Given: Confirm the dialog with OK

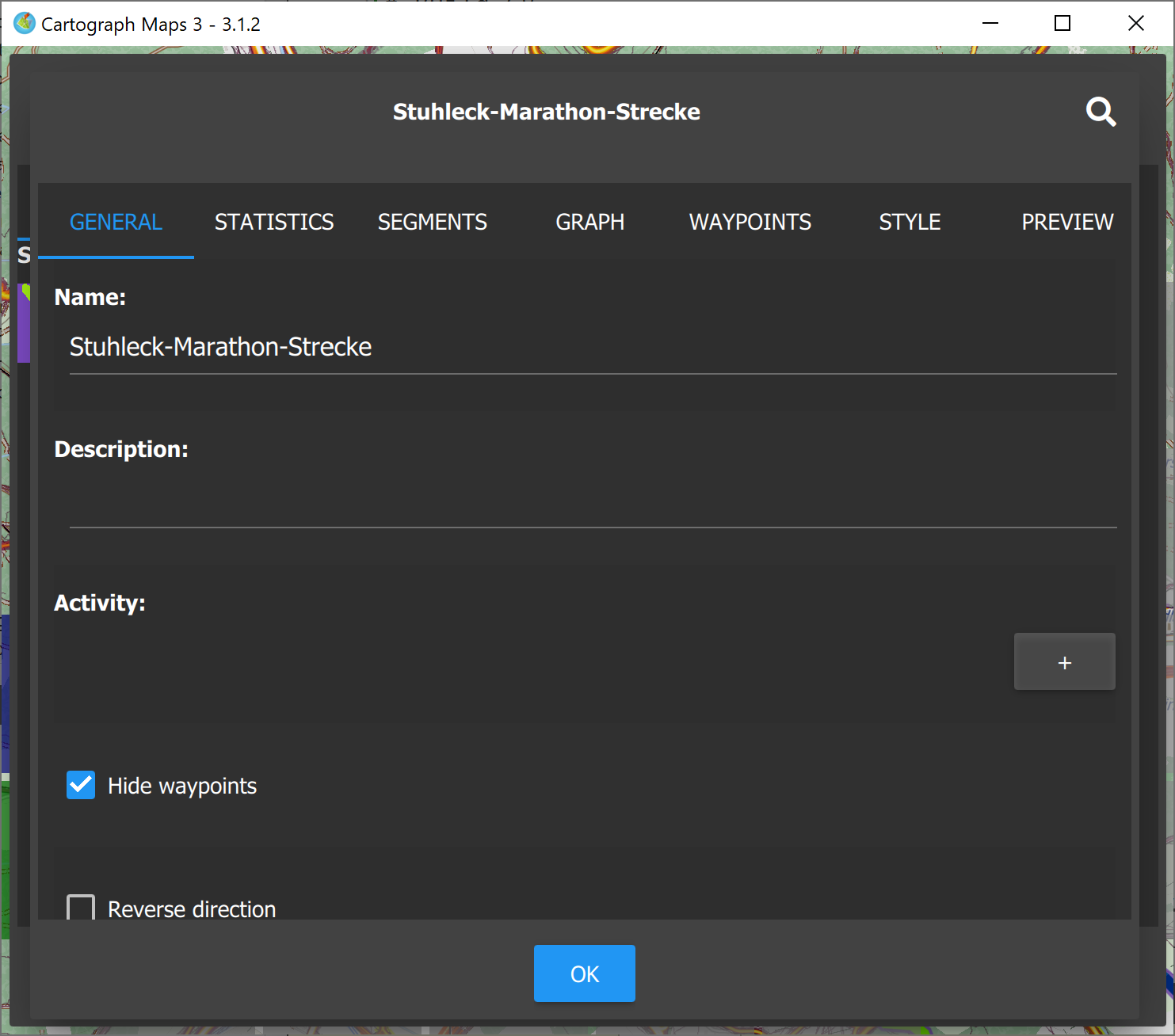Looking at the screenshot, I should click(585, 973).
